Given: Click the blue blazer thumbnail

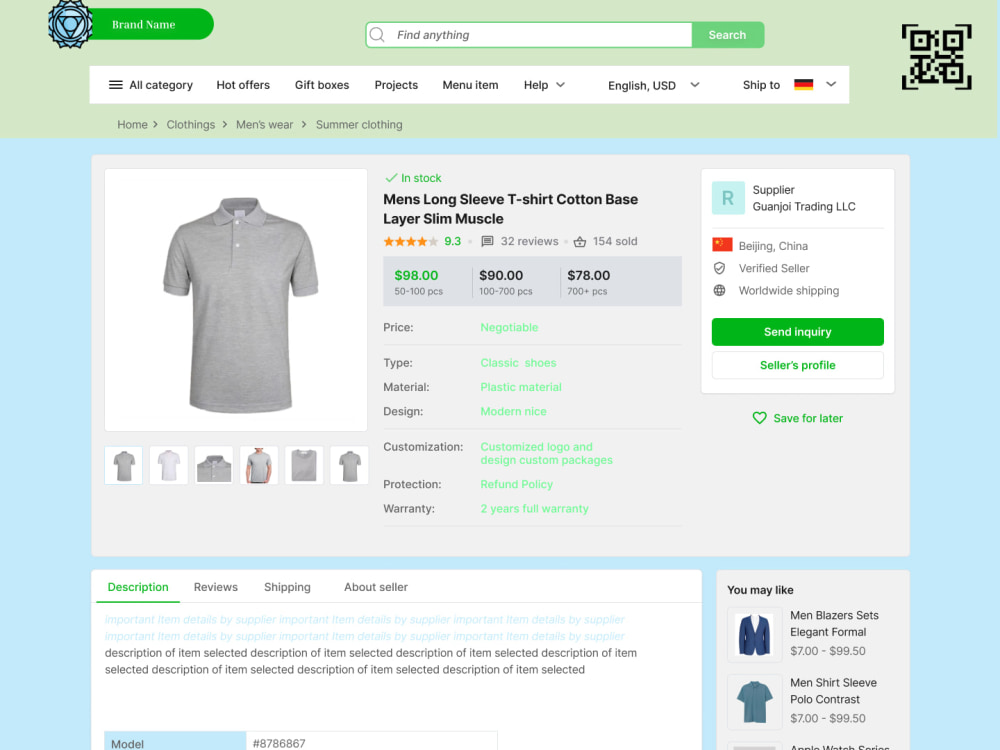Looking at the screenshot, I should (x=754, y=635).
